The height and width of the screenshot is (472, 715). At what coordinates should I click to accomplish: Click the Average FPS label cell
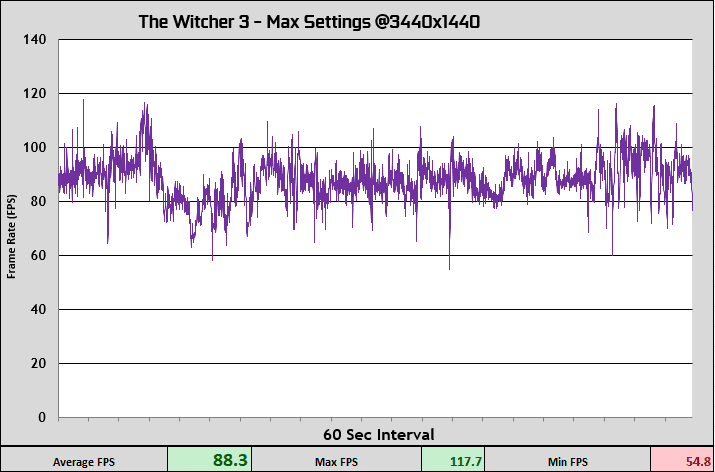click(x=84, y=460)
